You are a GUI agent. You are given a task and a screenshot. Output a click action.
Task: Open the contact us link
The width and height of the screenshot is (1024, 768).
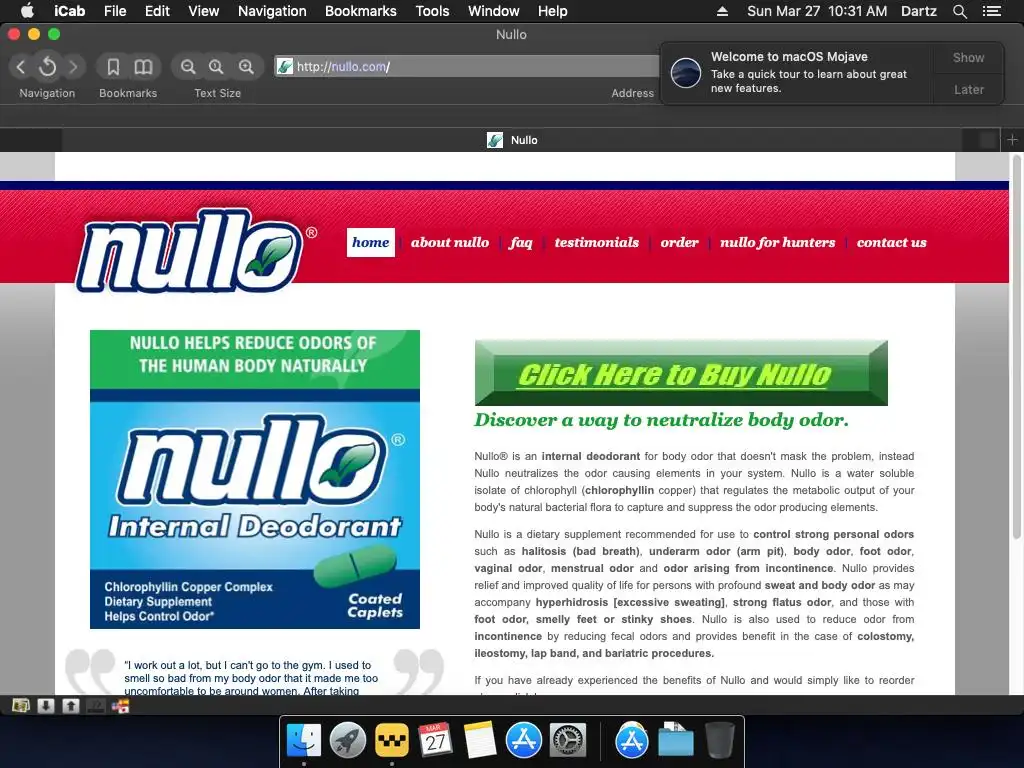[x=891, y=242]
